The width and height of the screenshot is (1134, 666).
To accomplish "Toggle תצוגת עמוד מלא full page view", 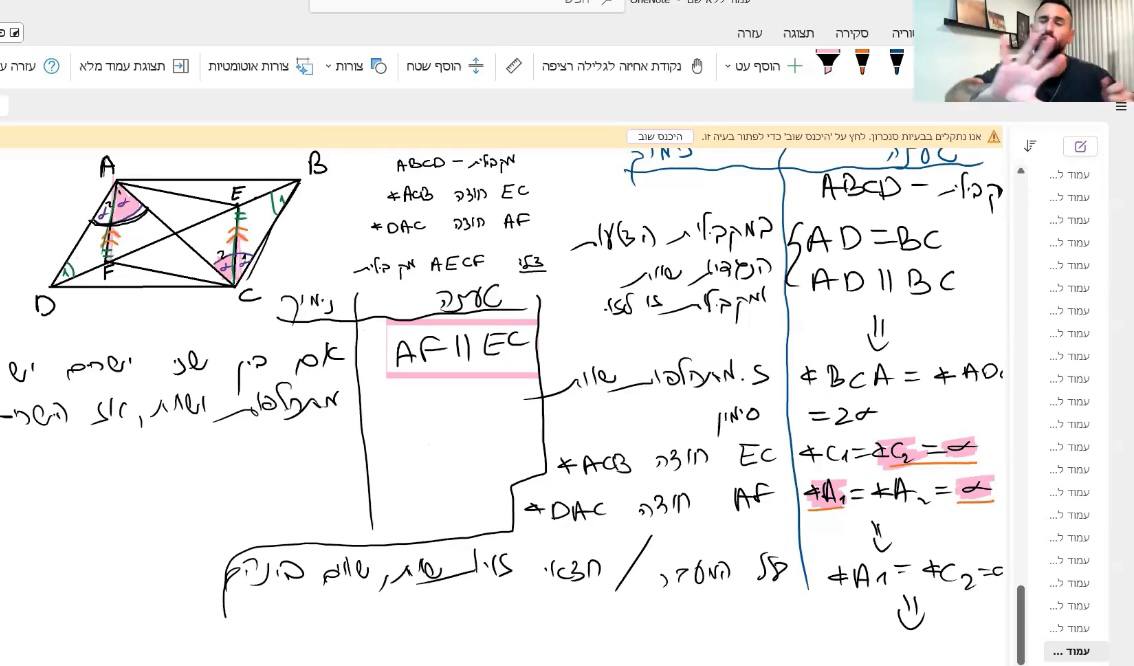I will pos(134,67).
